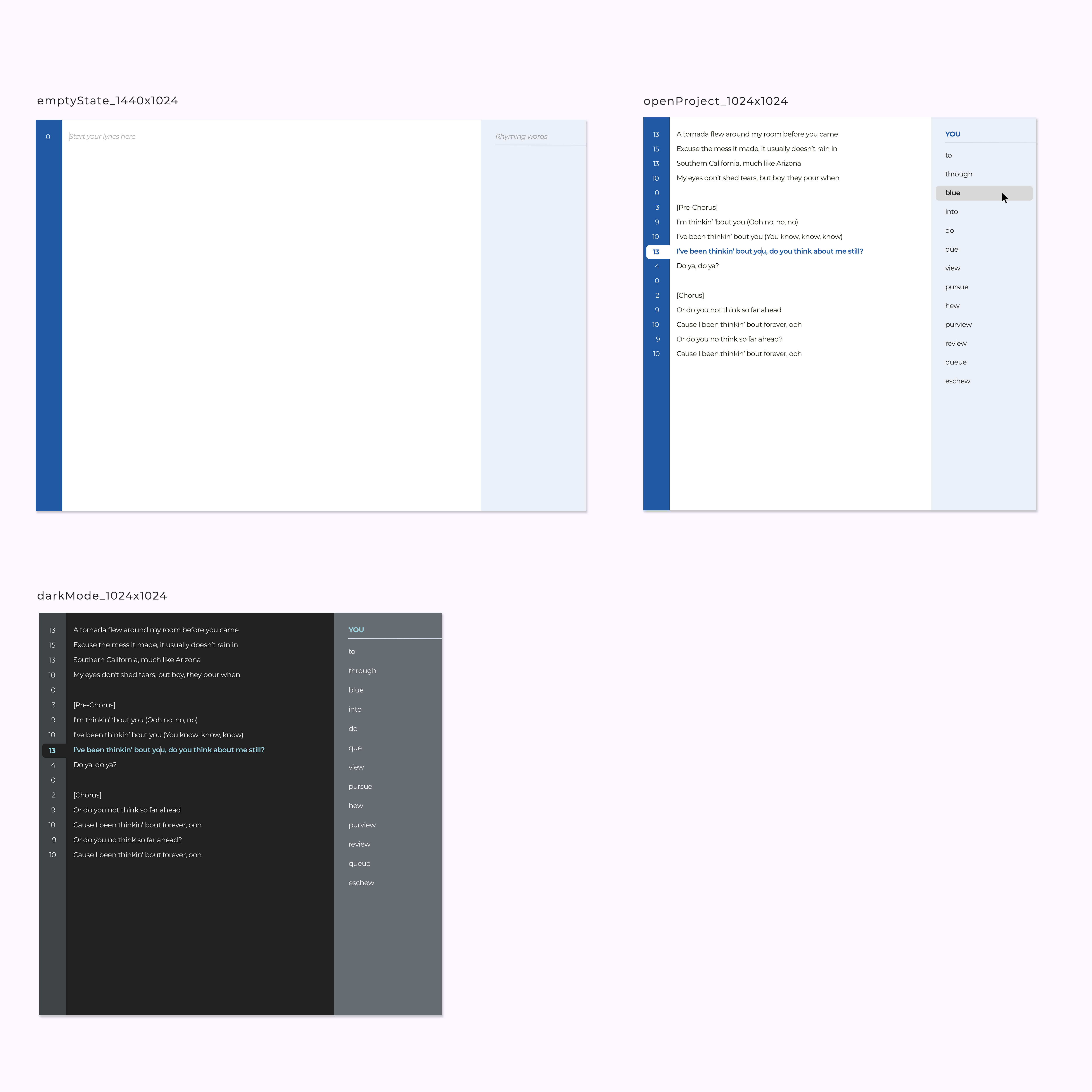The width and height of the screenshot is (1092, 1092).
Task: Click the 'Start your lyrics here' input field
Action: (x=102, y=136)
